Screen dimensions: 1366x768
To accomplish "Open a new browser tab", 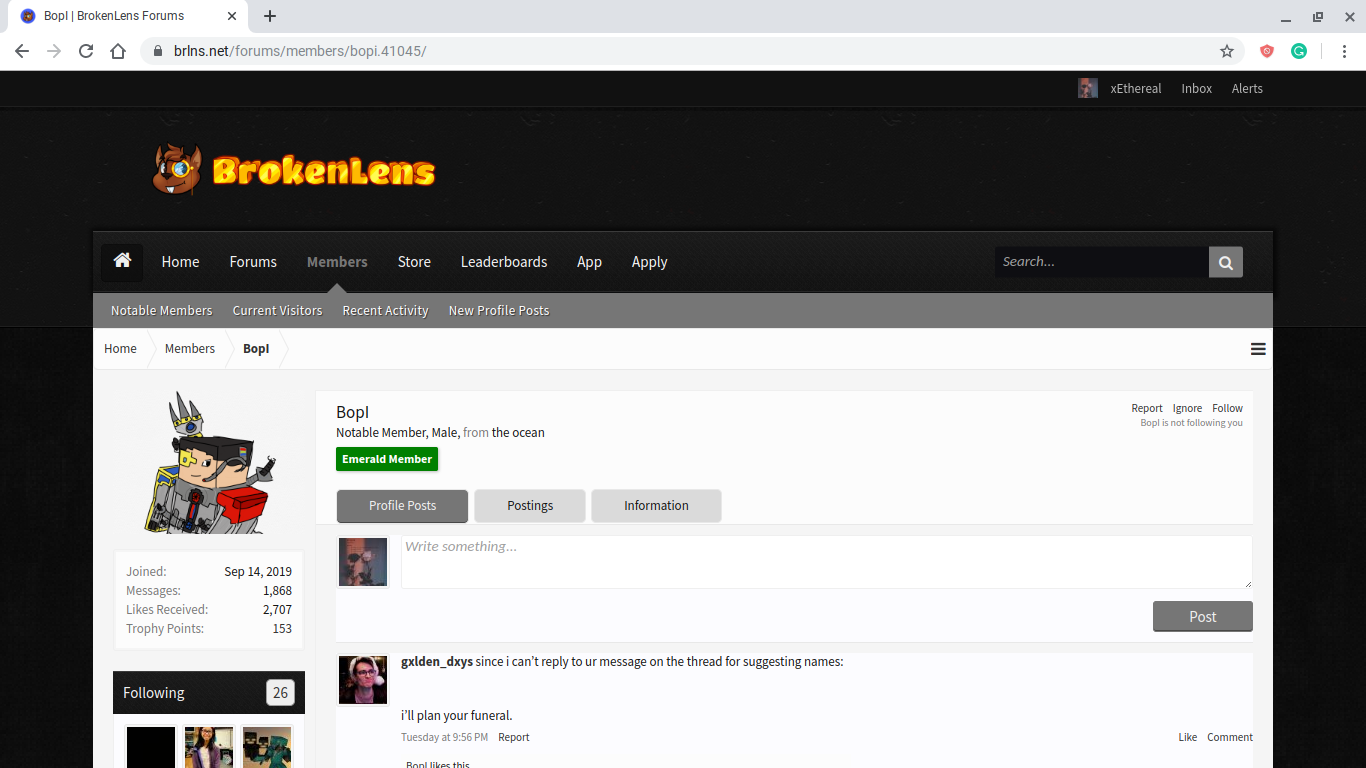I will click(x=270, y=16).
